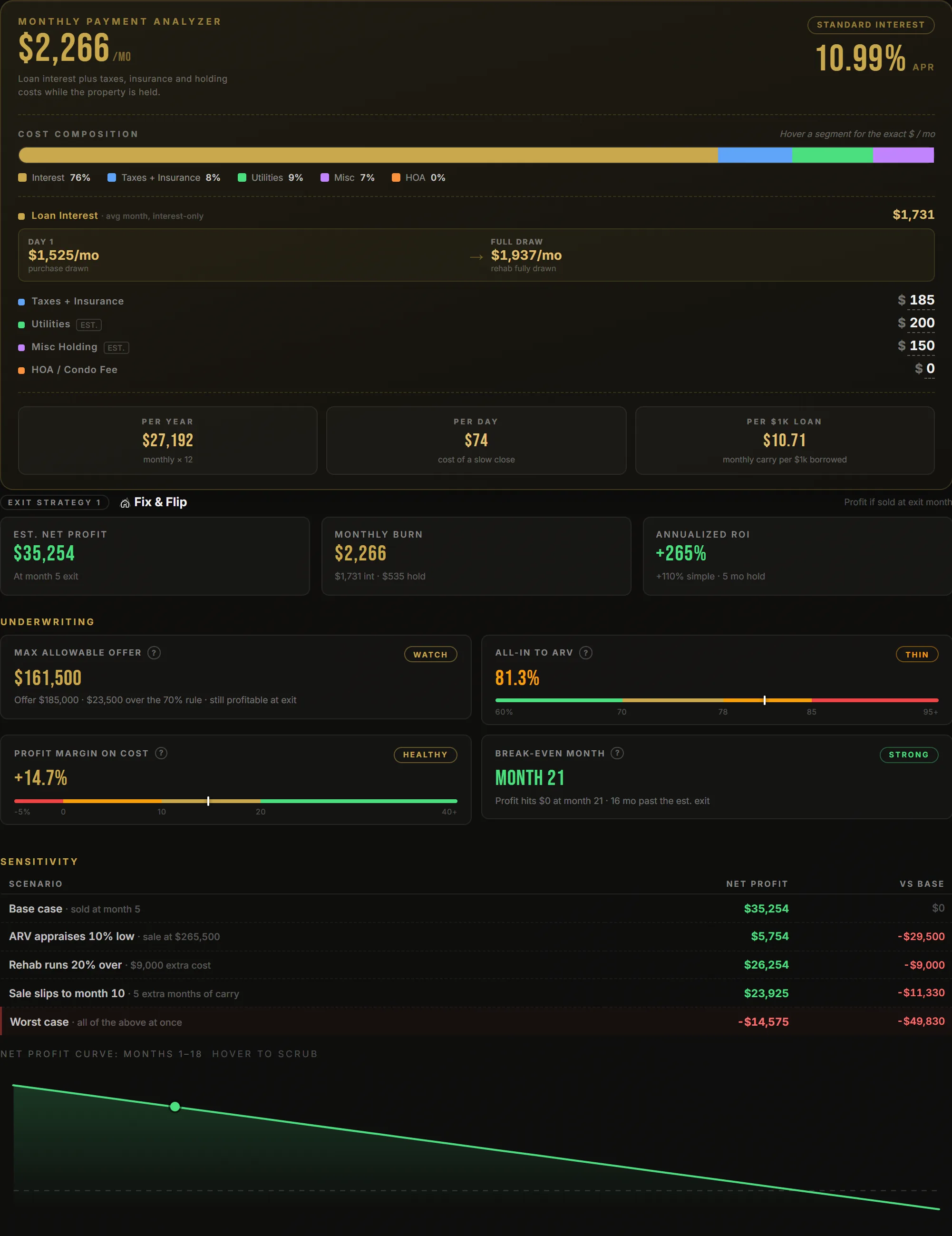The height and width of the screenshot is (1236, 952).
Task: Edit the HOA / Condo Fee 0 amount
Action: pyautogui.click(x=930, y=368)
